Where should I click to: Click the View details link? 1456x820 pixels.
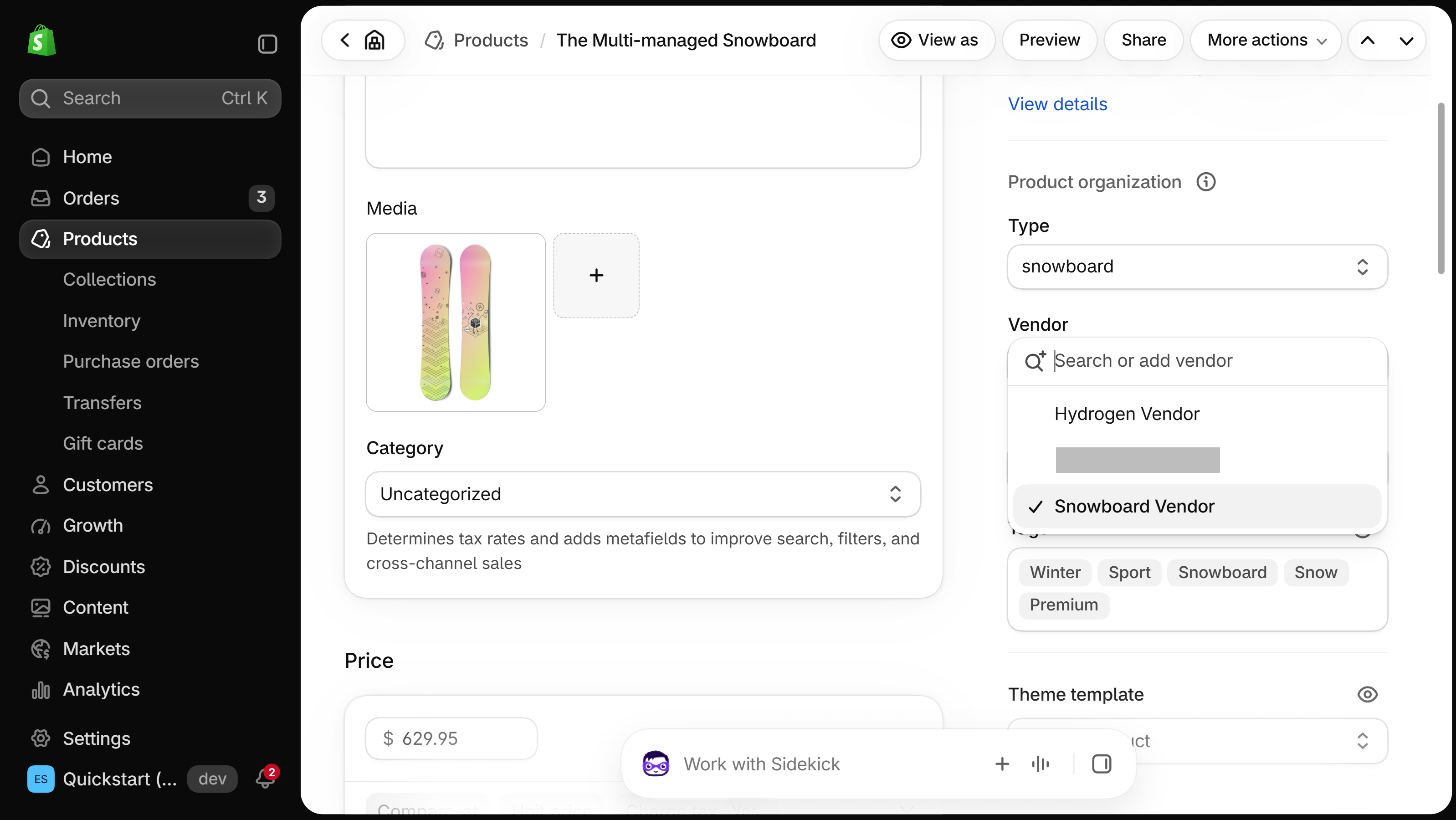[x=1057, y=104]
